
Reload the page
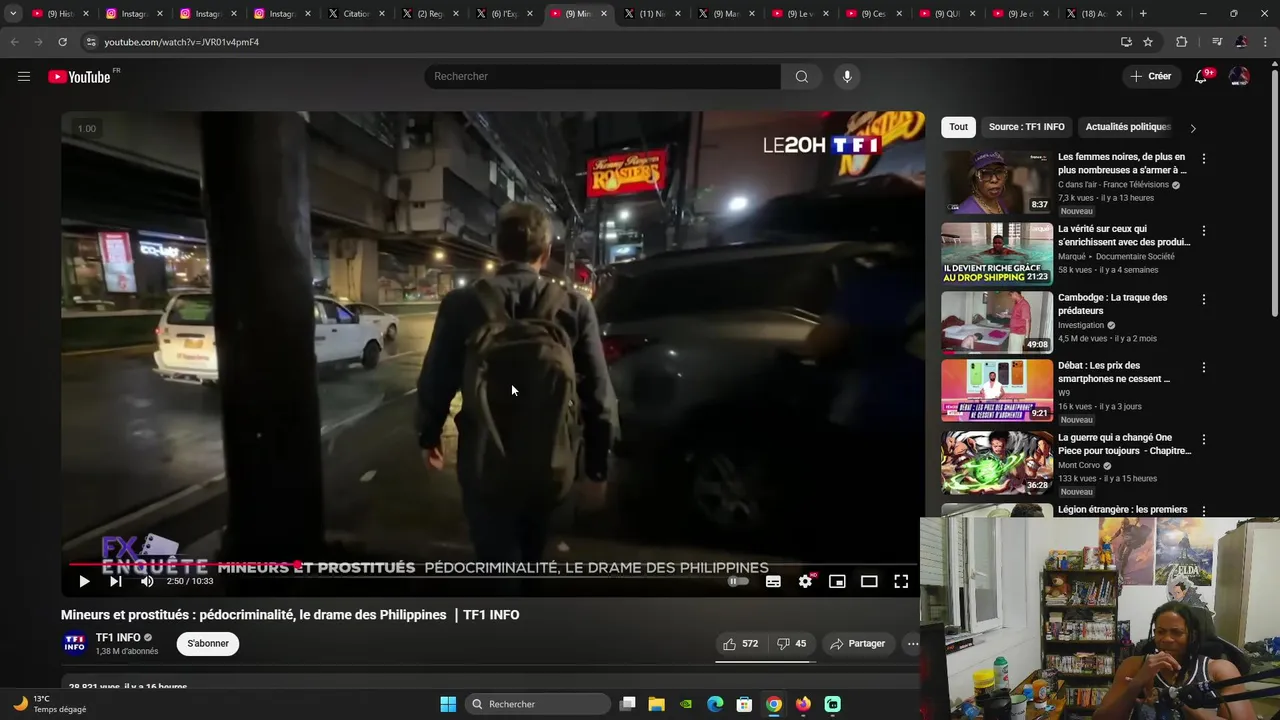pos(62,42)
